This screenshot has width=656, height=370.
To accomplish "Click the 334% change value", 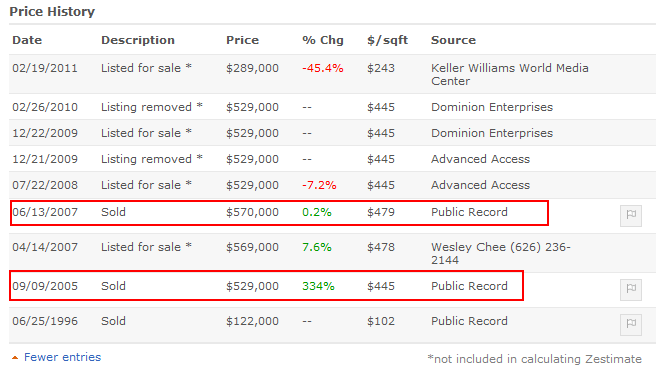I will tap(318, 286).
